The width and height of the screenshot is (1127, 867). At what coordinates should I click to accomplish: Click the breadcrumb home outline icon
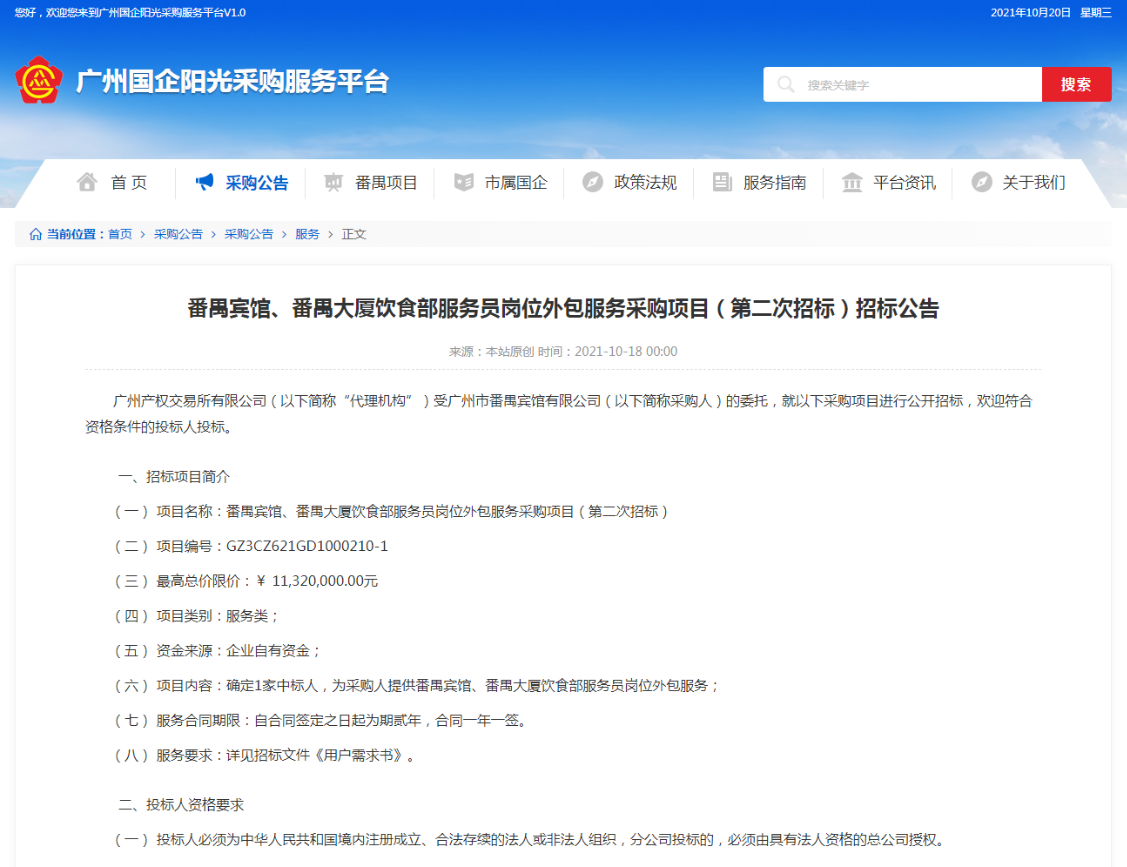tap(35, 234)
